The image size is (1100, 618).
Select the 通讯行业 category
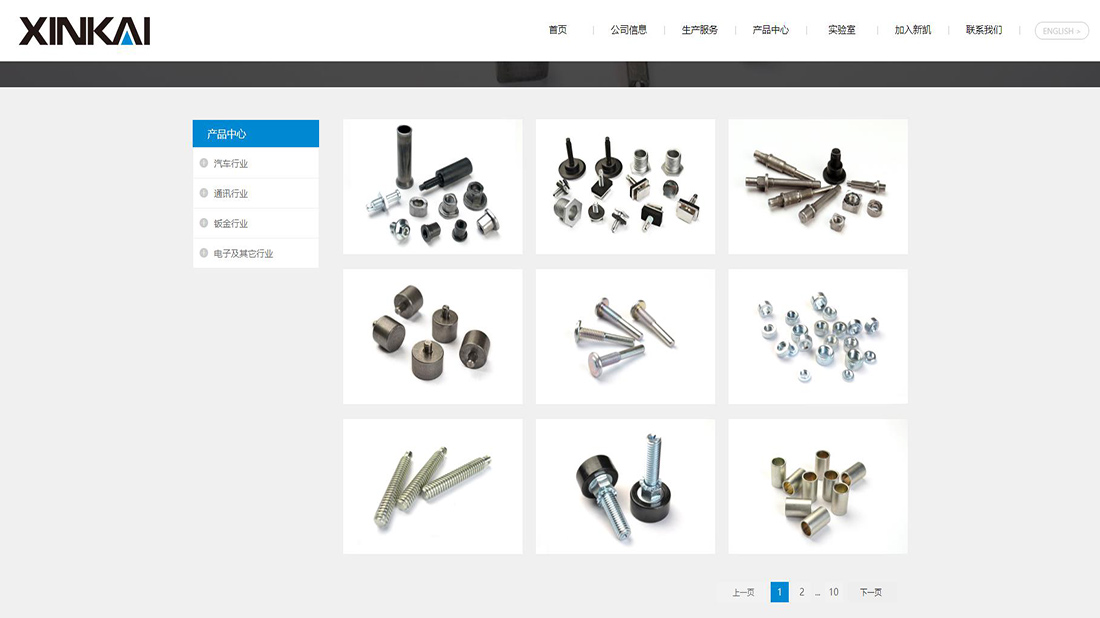tap(230, 193)
